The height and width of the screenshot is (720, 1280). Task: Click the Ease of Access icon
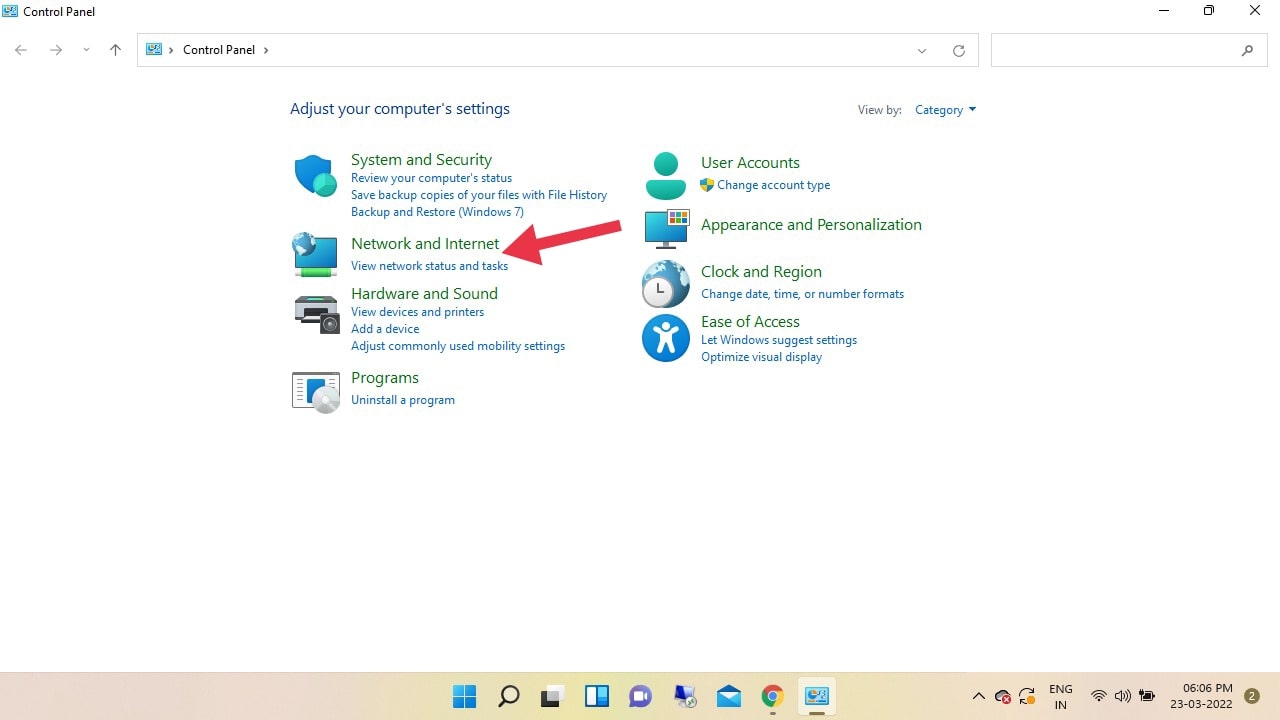665,338
